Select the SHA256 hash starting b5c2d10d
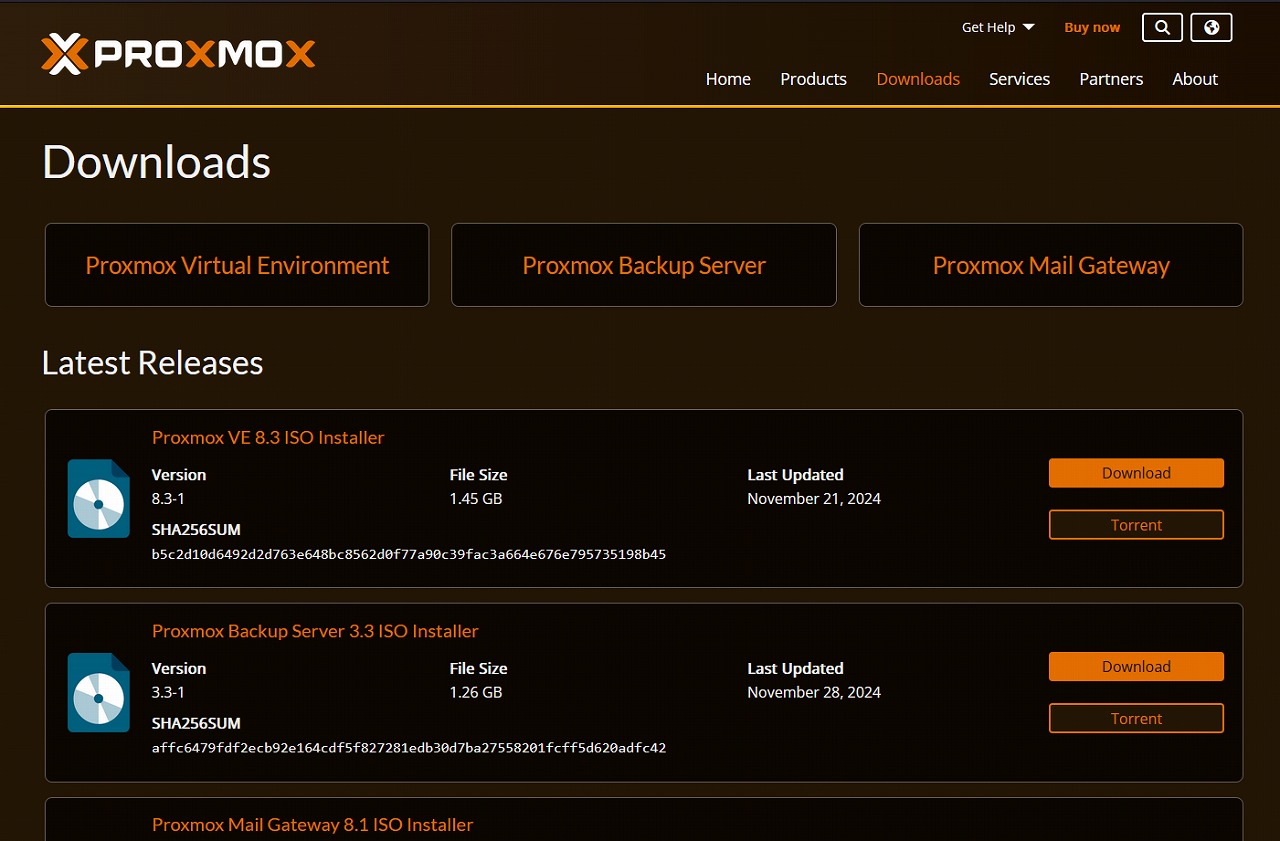The width and height of the screenshot is (1280, 841). pos(409,554)
